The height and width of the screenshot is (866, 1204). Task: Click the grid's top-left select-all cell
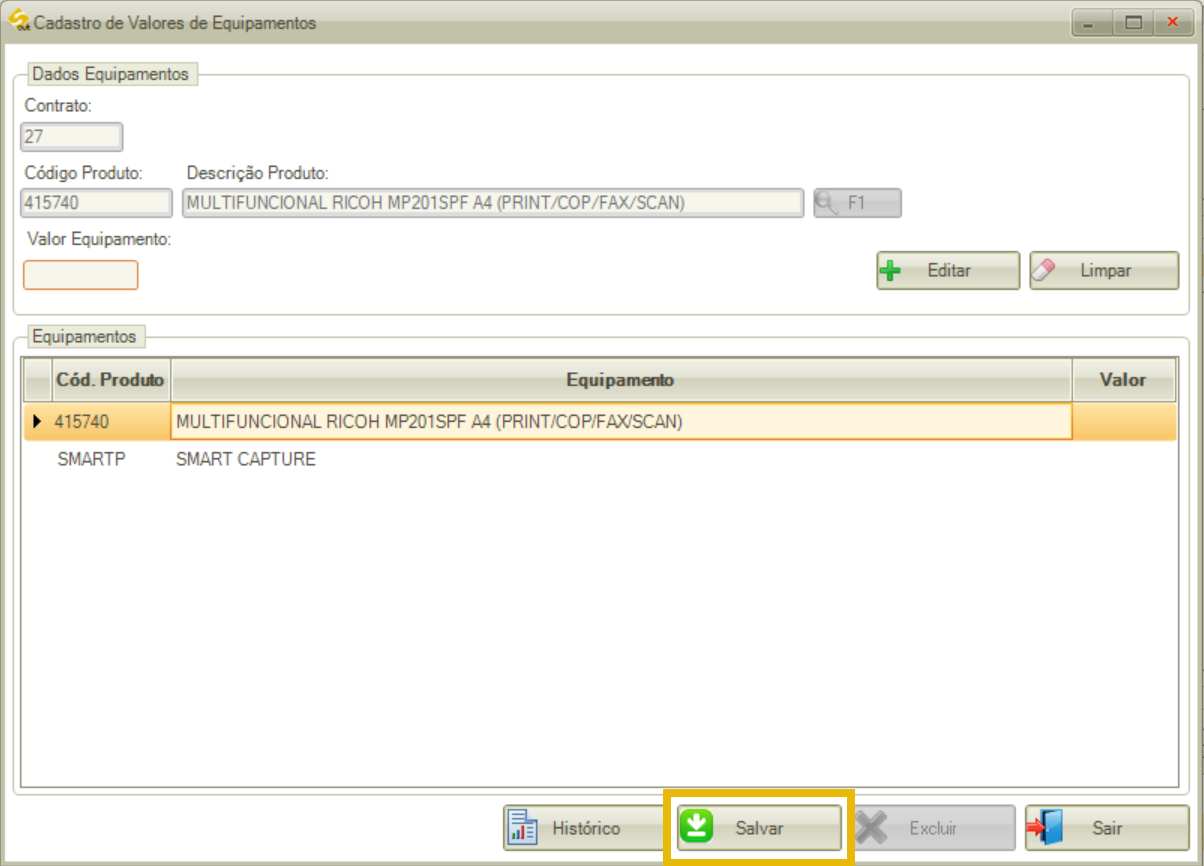38,380
